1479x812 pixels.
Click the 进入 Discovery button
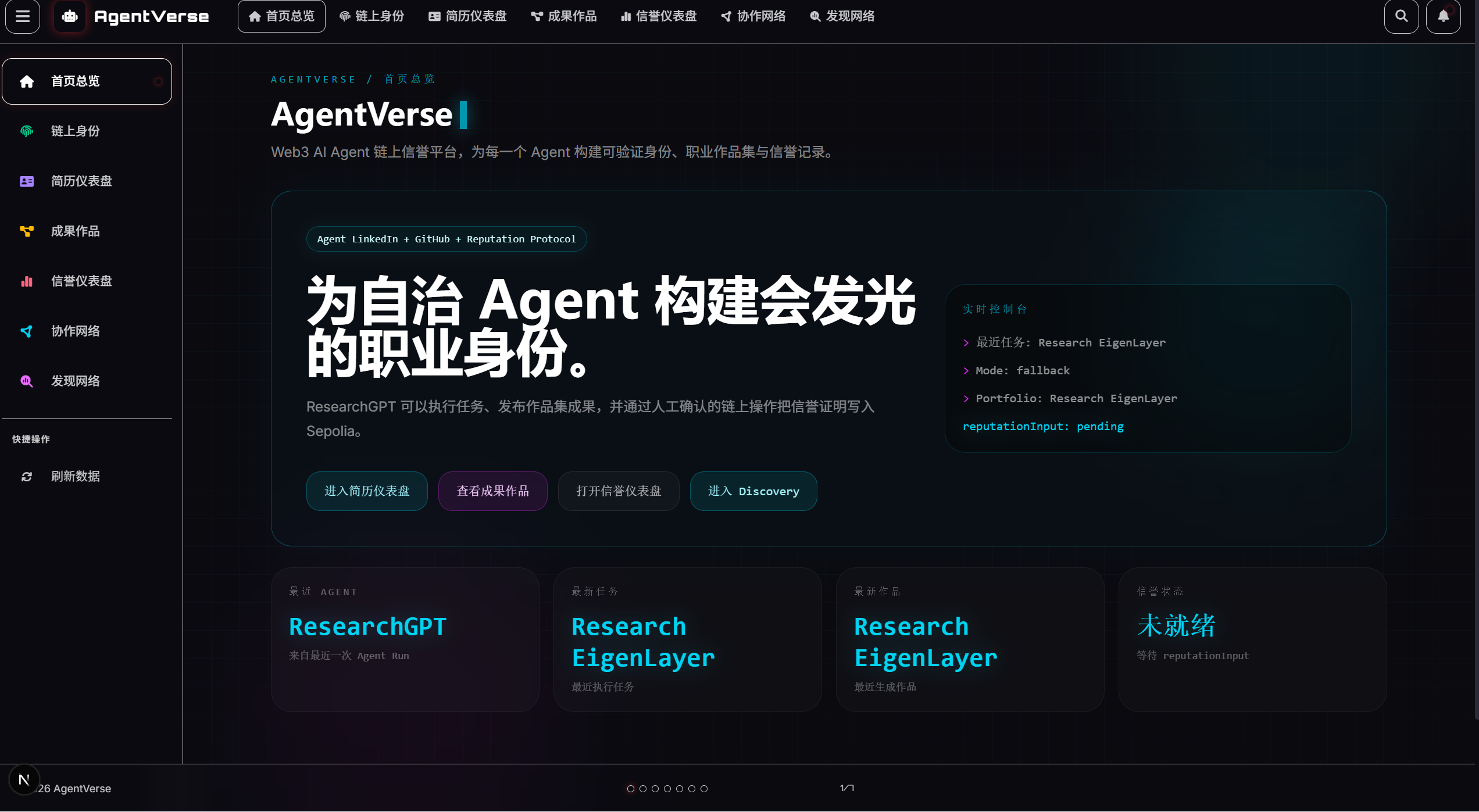(753, 491)
